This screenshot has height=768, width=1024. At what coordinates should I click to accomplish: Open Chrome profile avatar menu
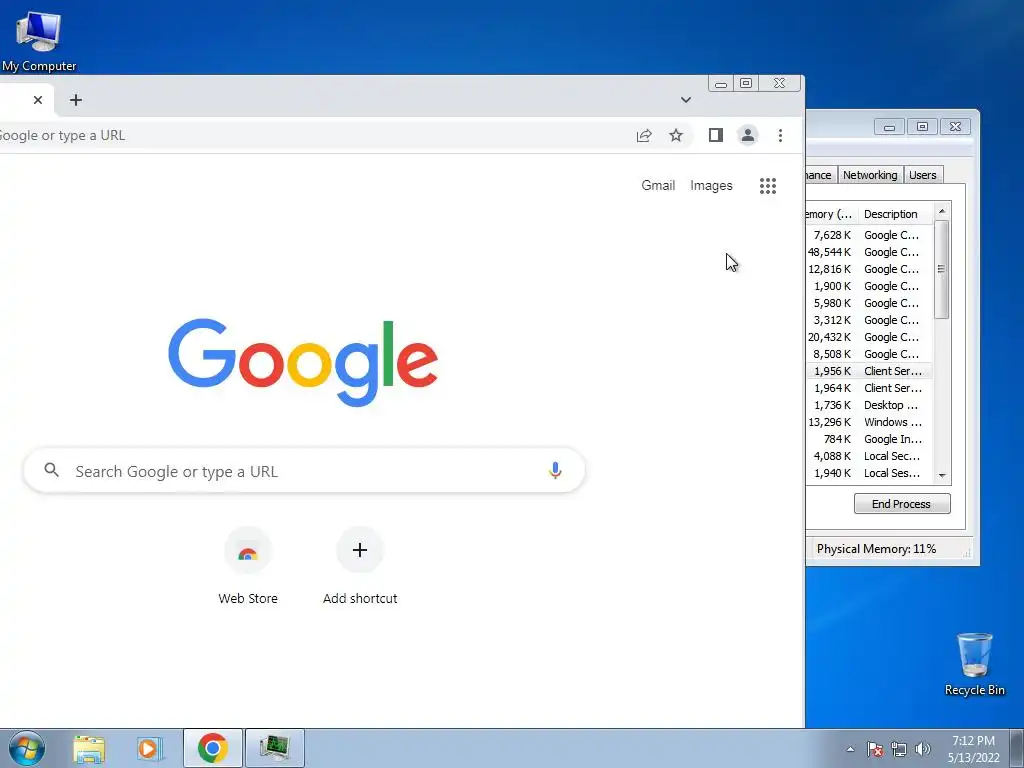(x=748, y=135)
